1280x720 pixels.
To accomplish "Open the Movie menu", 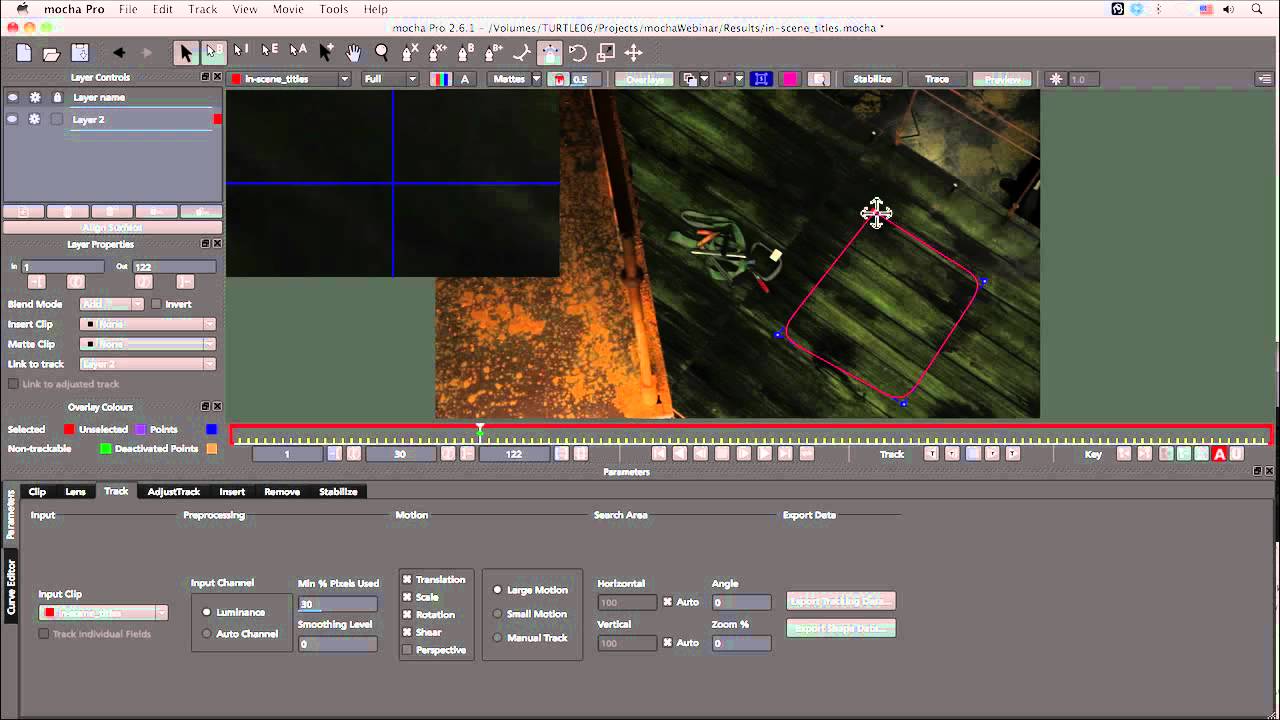I will click(287, 9).
